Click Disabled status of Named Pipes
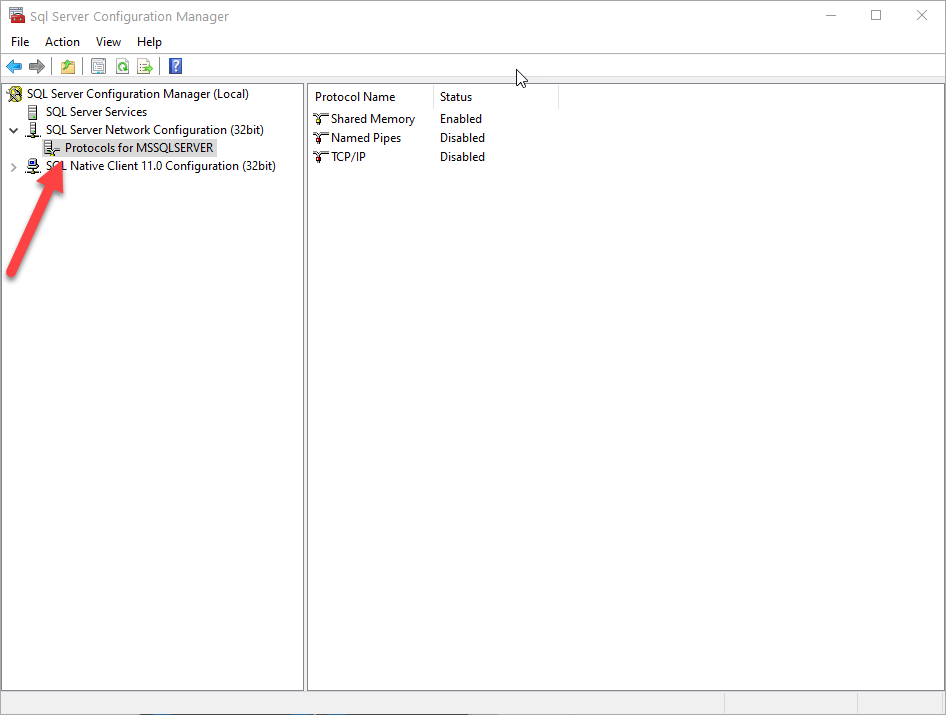This screenshot has width=946, height=715. coord(462,138)
